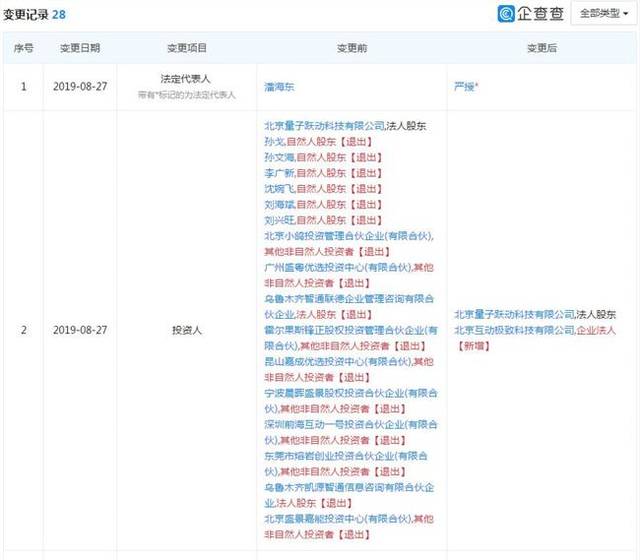Open 北京量子跃动科技有限公司 link in 变更后 column
Viewport: 640px width, 560px height.
tap(514, 314)
